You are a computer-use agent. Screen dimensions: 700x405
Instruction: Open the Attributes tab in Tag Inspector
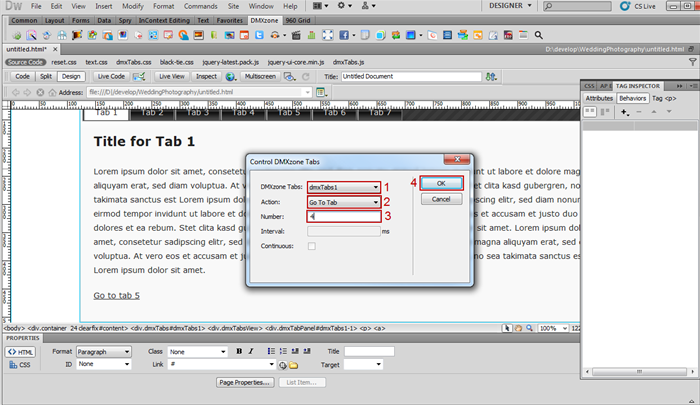[599, 98]
